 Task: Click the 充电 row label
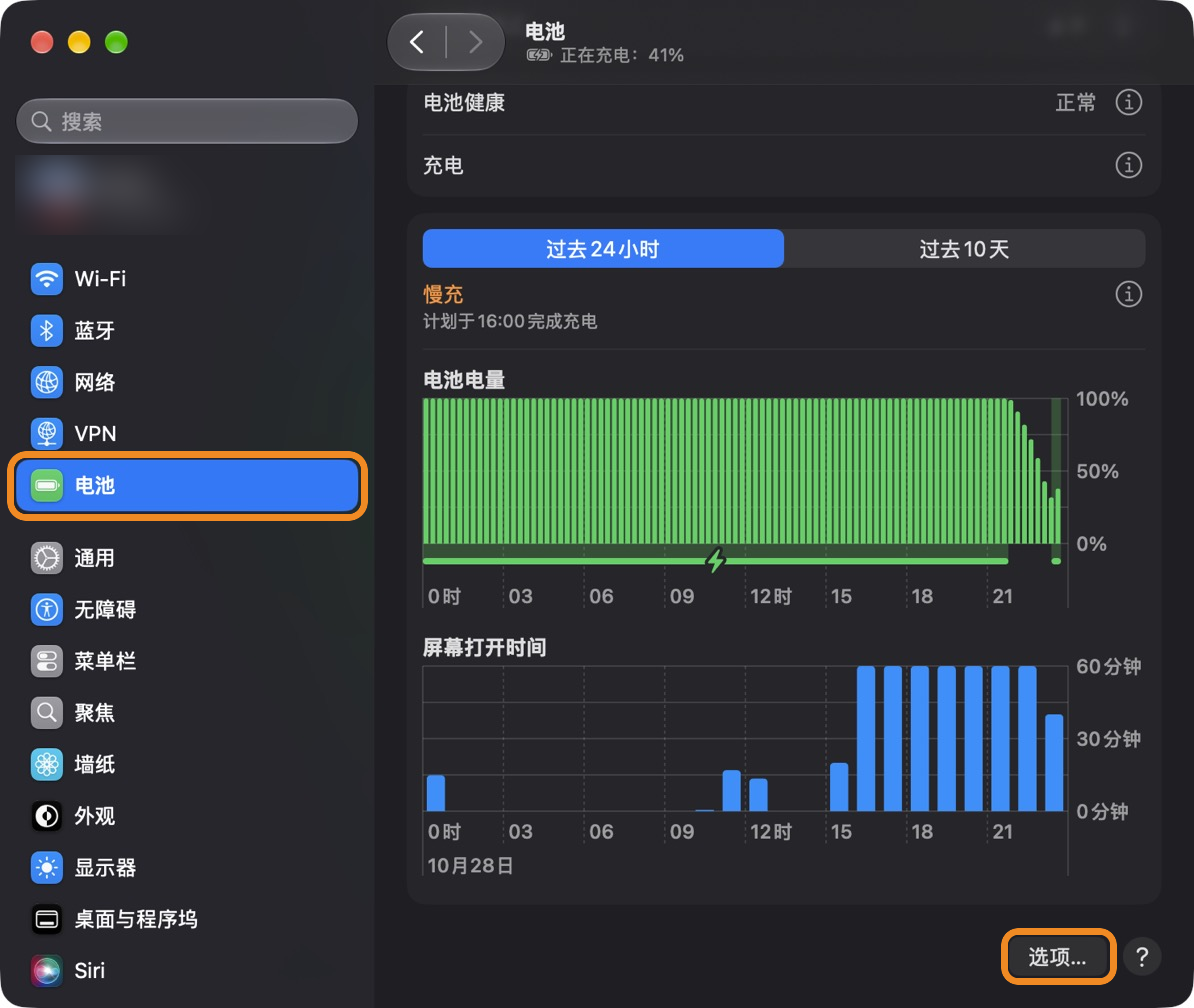[x=443, y=165]
